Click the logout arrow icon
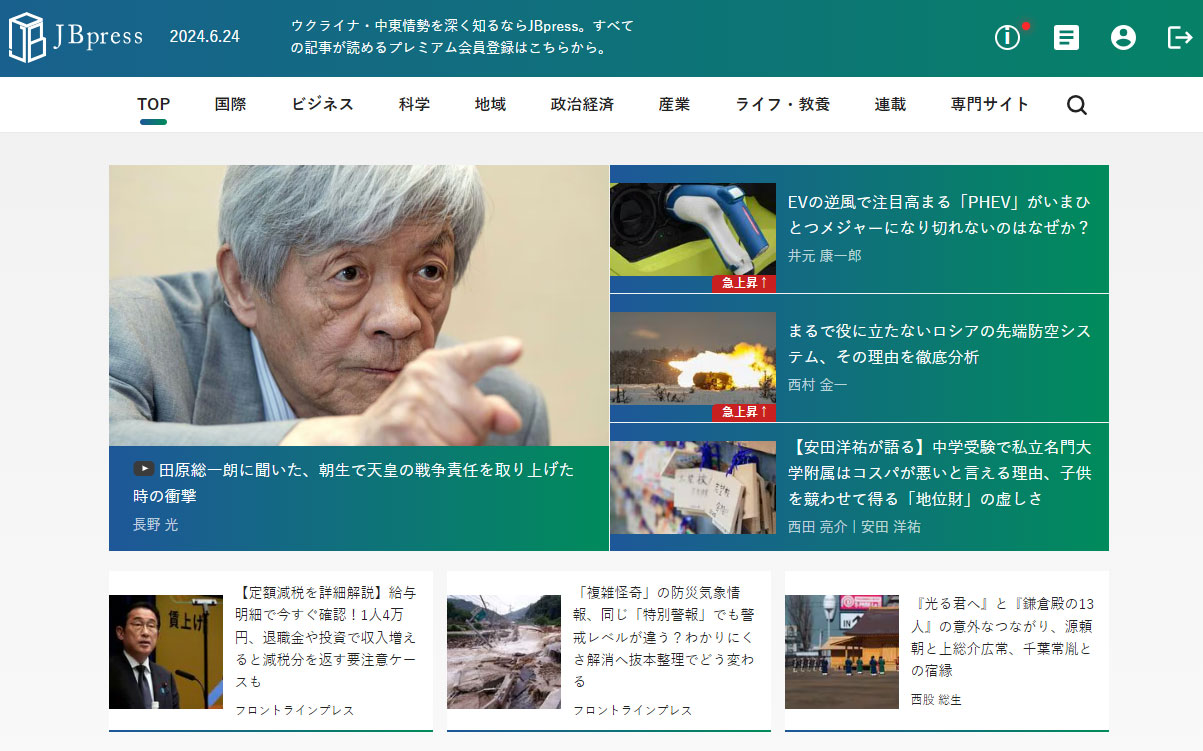 point(1179,38)
